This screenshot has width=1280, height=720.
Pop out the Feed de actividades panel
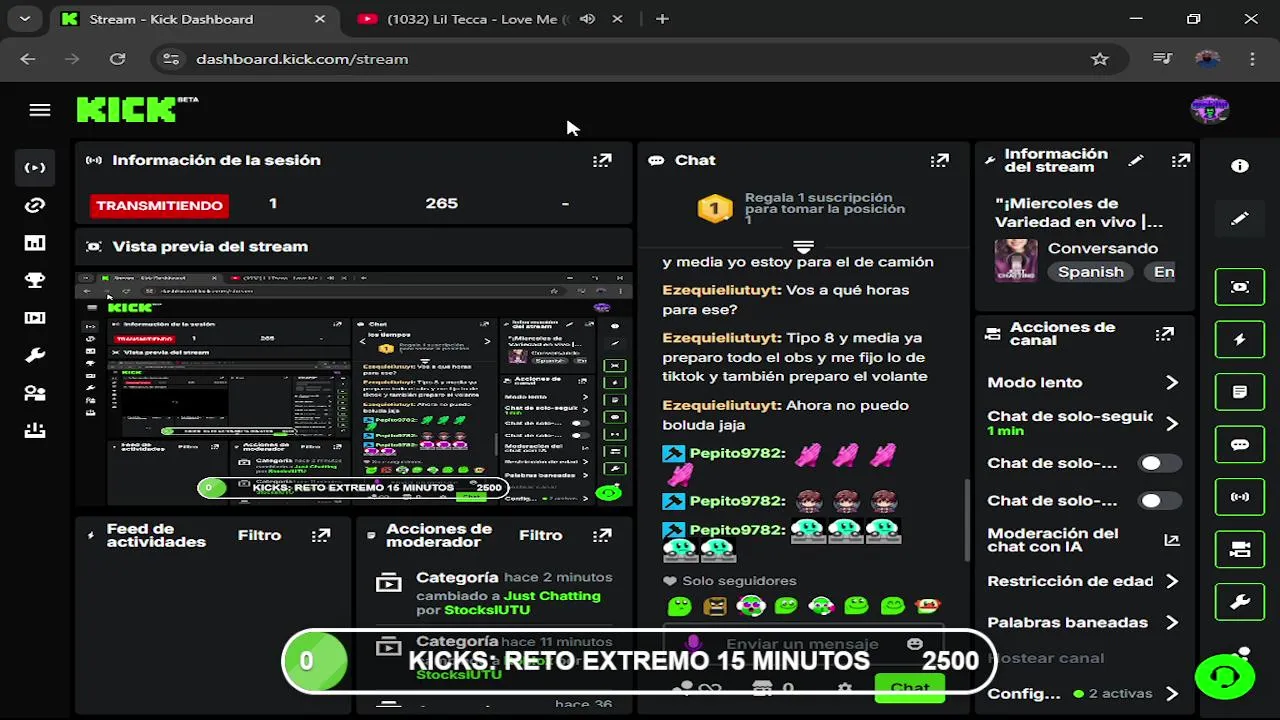(321, 535)
